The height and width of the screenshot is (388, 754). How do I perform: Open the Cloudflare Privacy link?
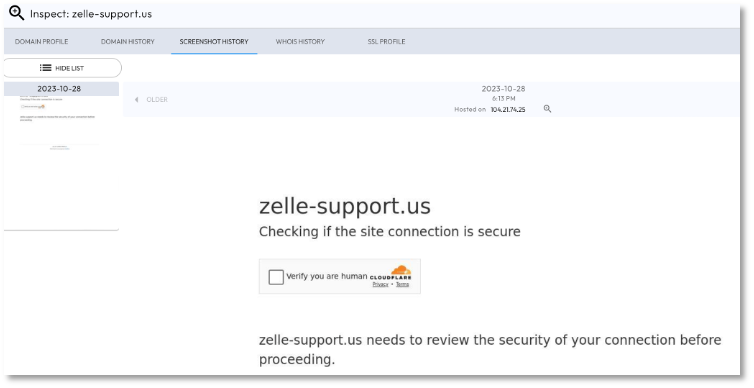pos(380,284)
